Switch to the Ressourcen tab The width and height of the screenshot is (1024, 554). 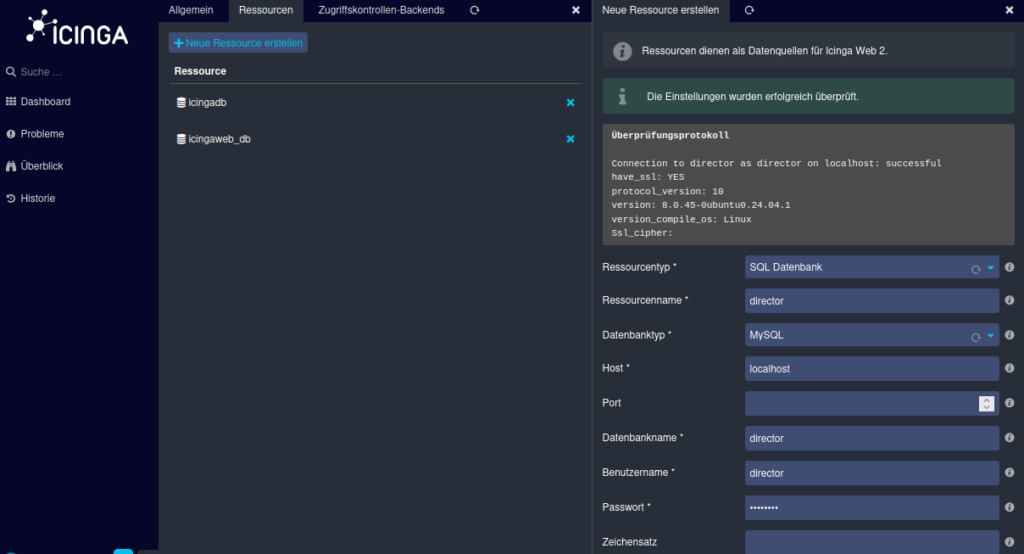point(266,10)
